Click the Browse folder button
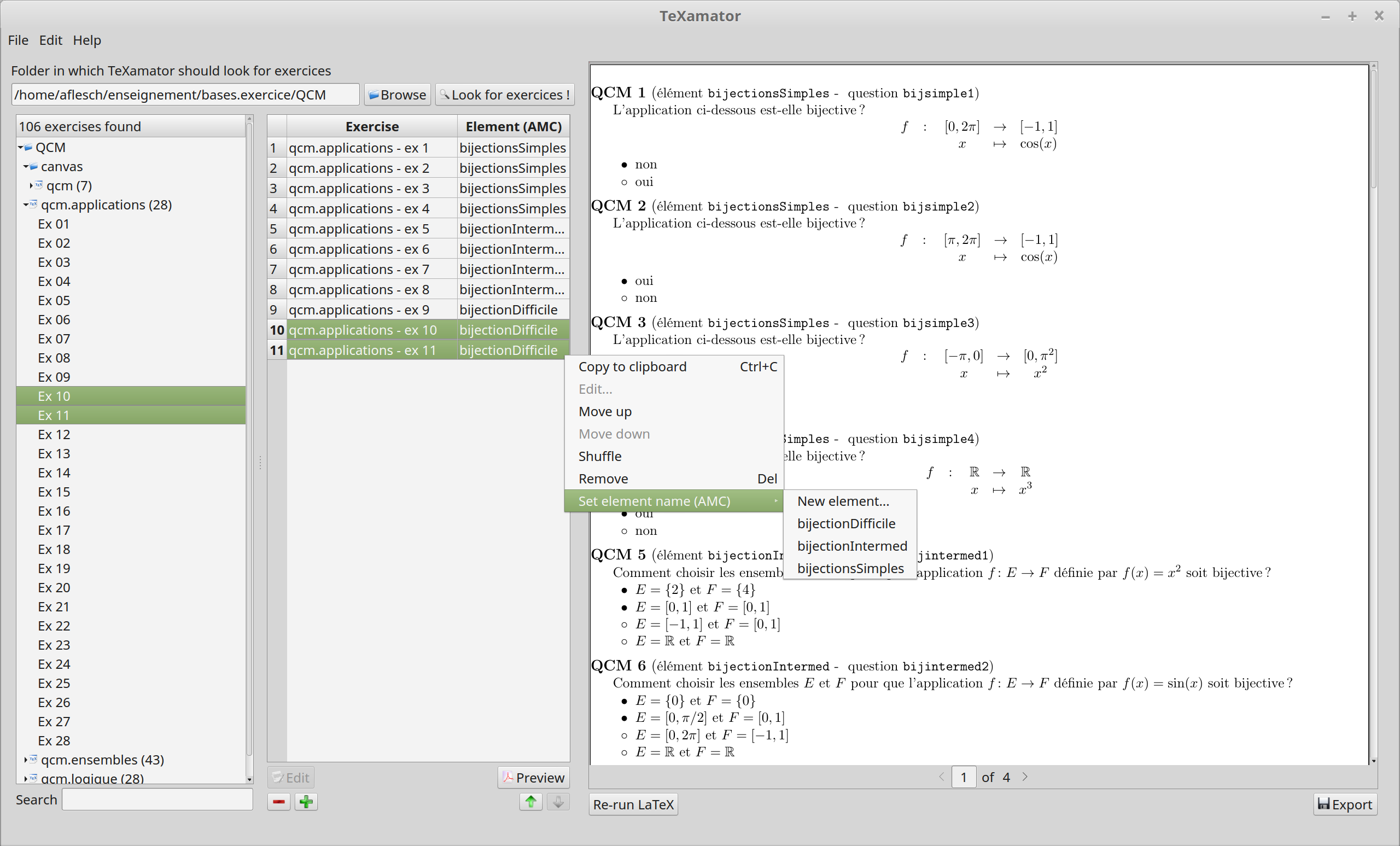 397,94
